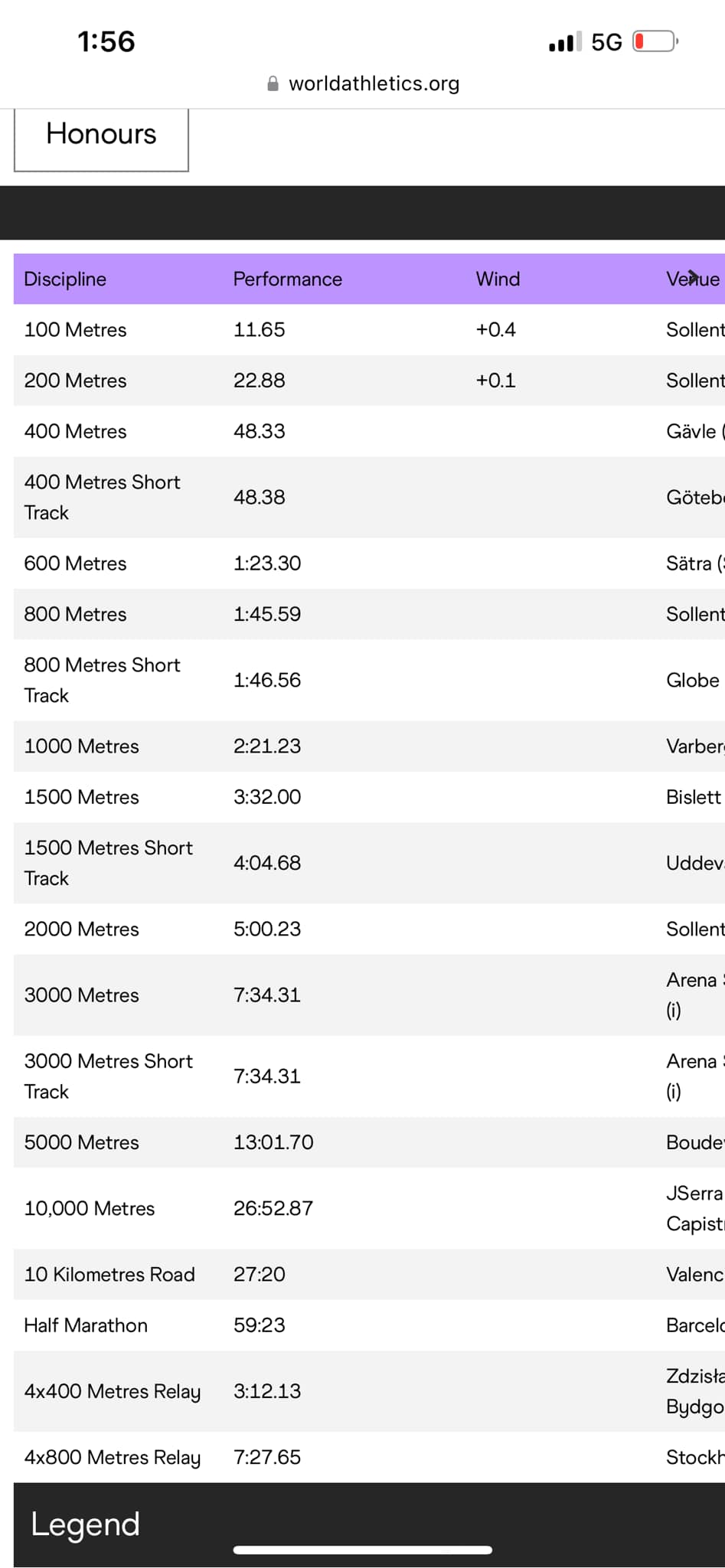This screenshot has width=725, height=1568.
Task: Select the 10 Kilometres Road row
Action: pos(369,1274)
